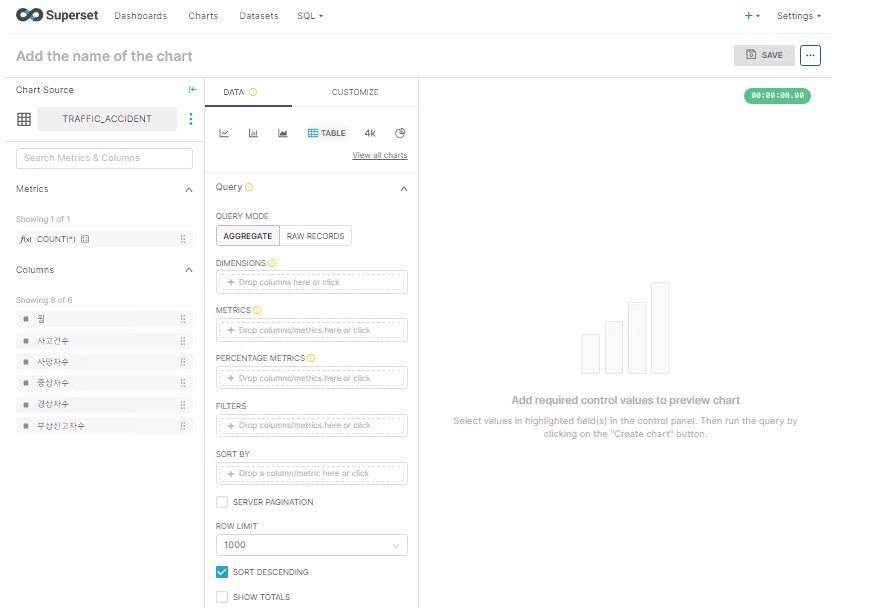Click the Search Metrics & Columns field

[x=104, y=158]
